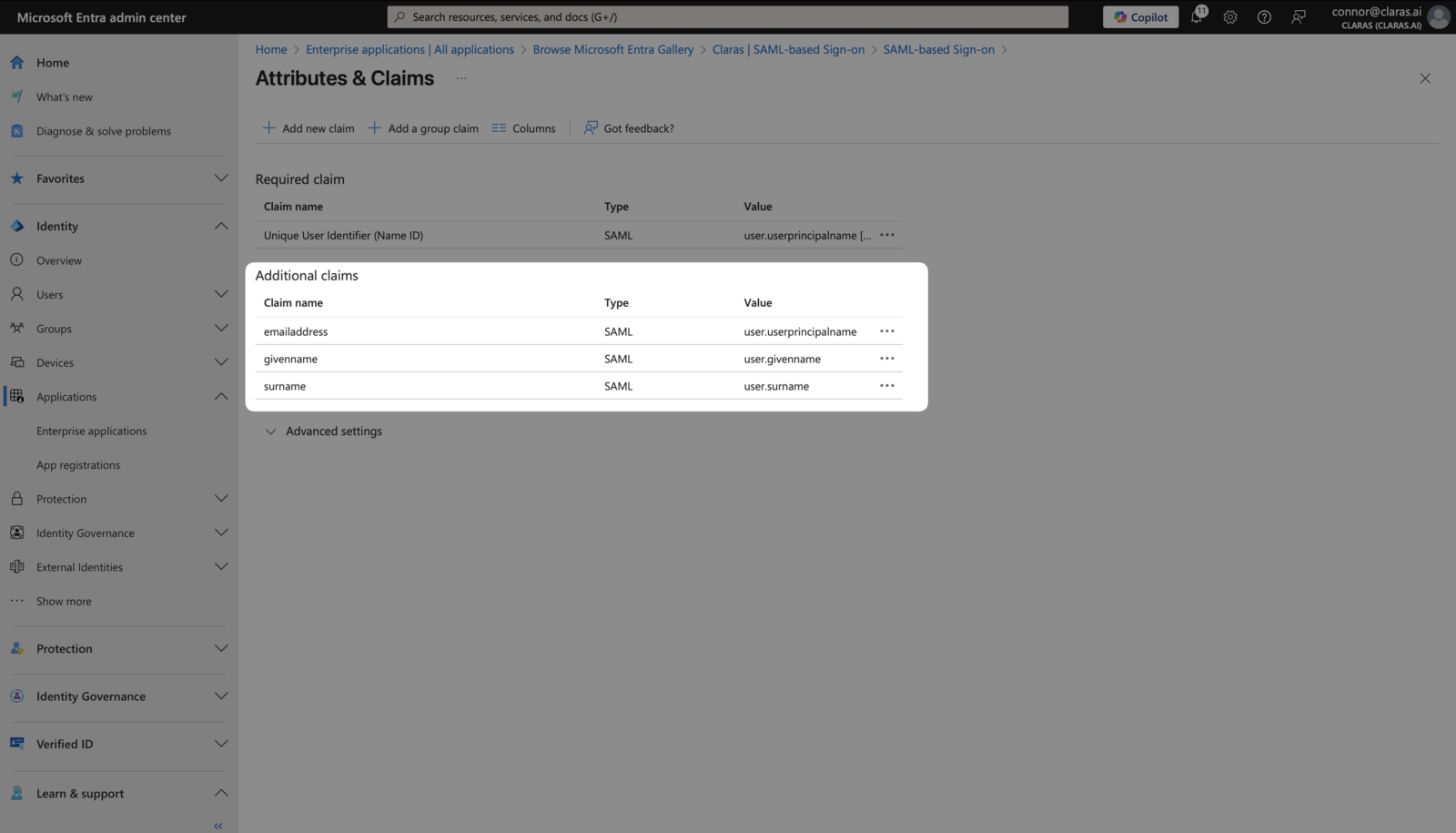The width and height of the screenshot is (1456, 833).
Task: Click the Diagnose & solve problems icon
Action: (16, 131)
